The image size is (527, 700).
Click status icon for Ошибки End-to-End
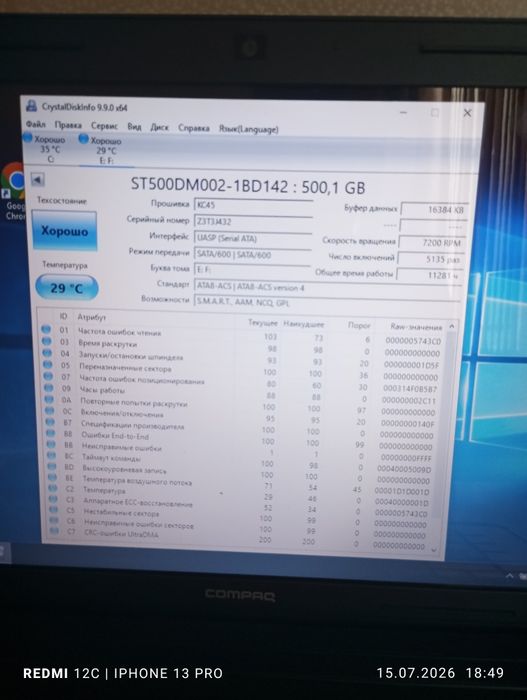(50, 433)
